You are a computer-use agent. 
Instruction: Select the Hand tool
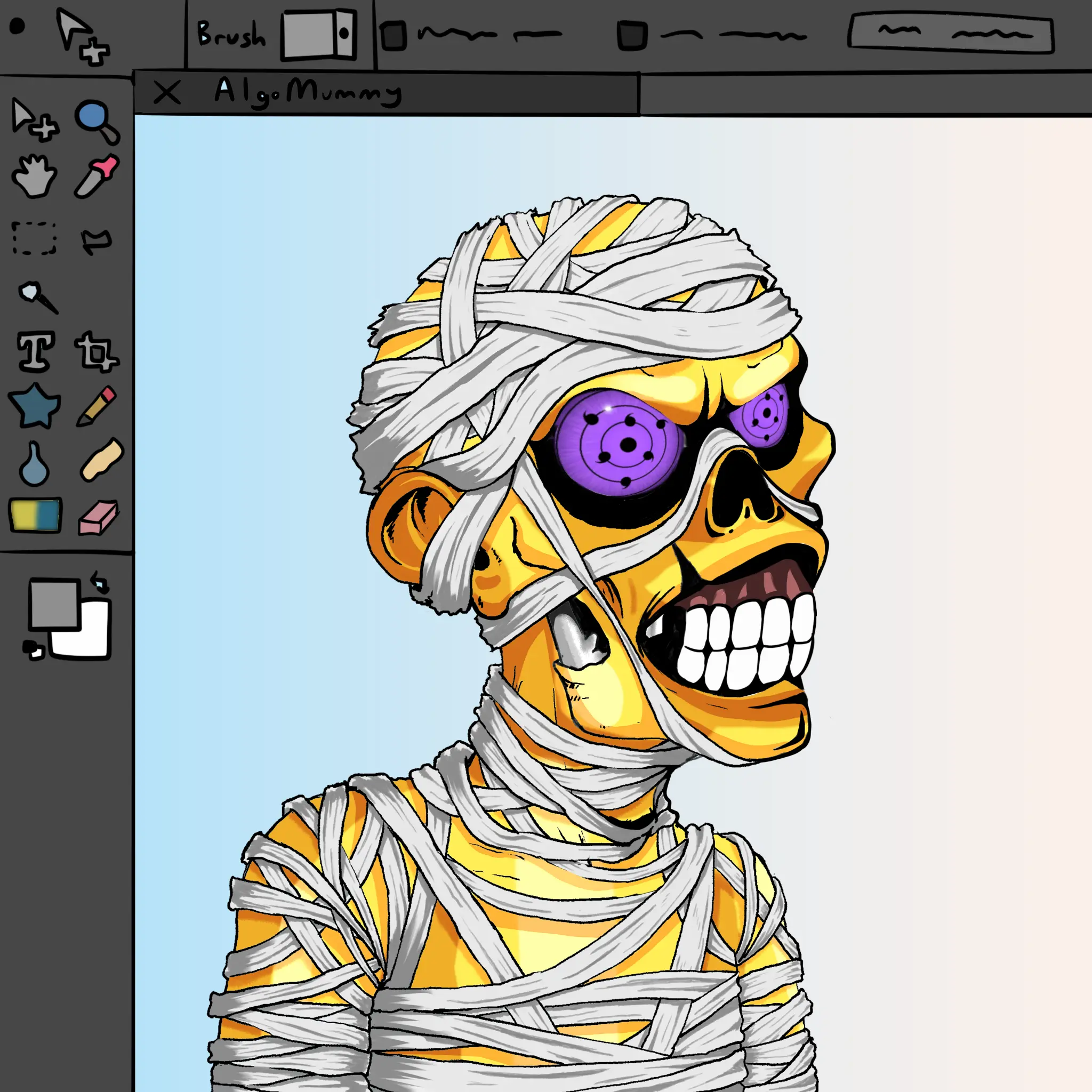[x=35, y=177]
